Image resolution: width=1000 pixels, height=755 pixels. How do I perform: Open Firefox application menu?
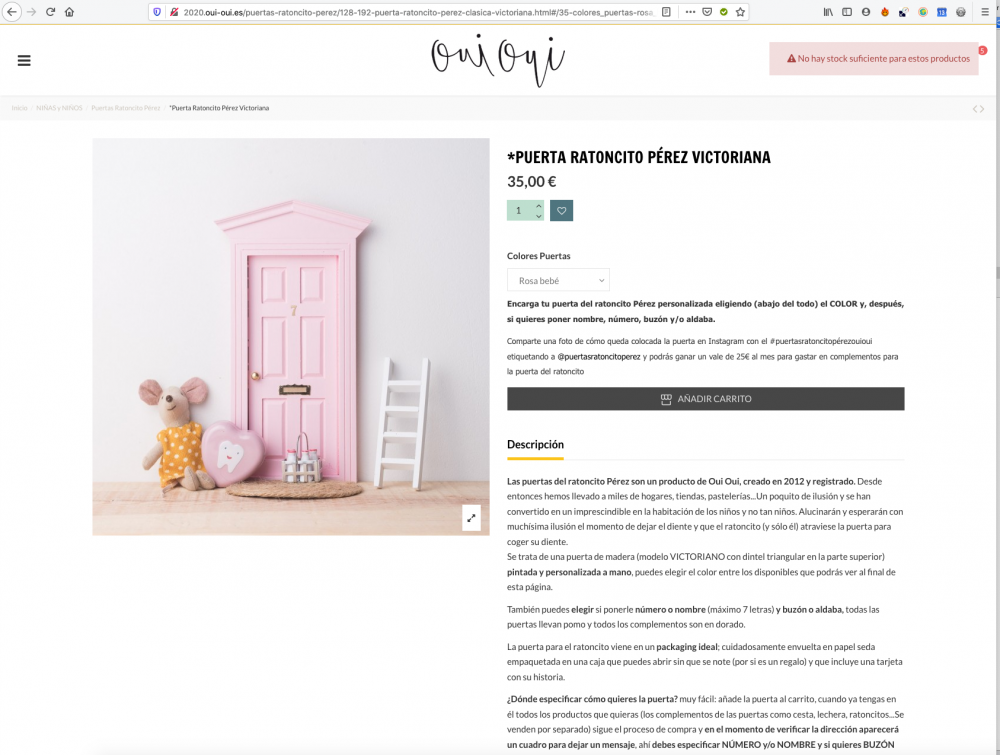[985, 11]
